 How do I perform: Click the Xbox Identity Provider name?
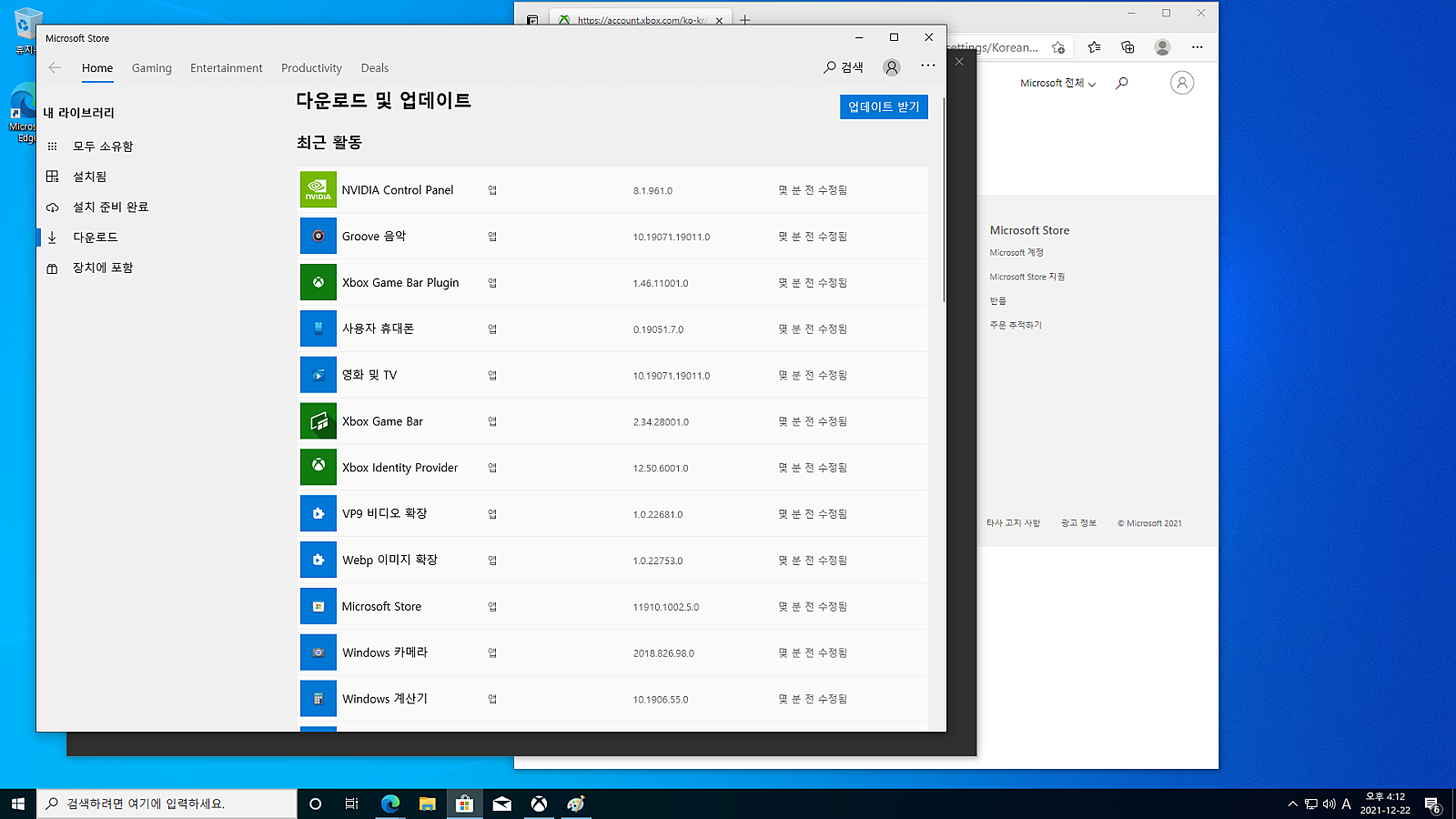pos(400,468)
